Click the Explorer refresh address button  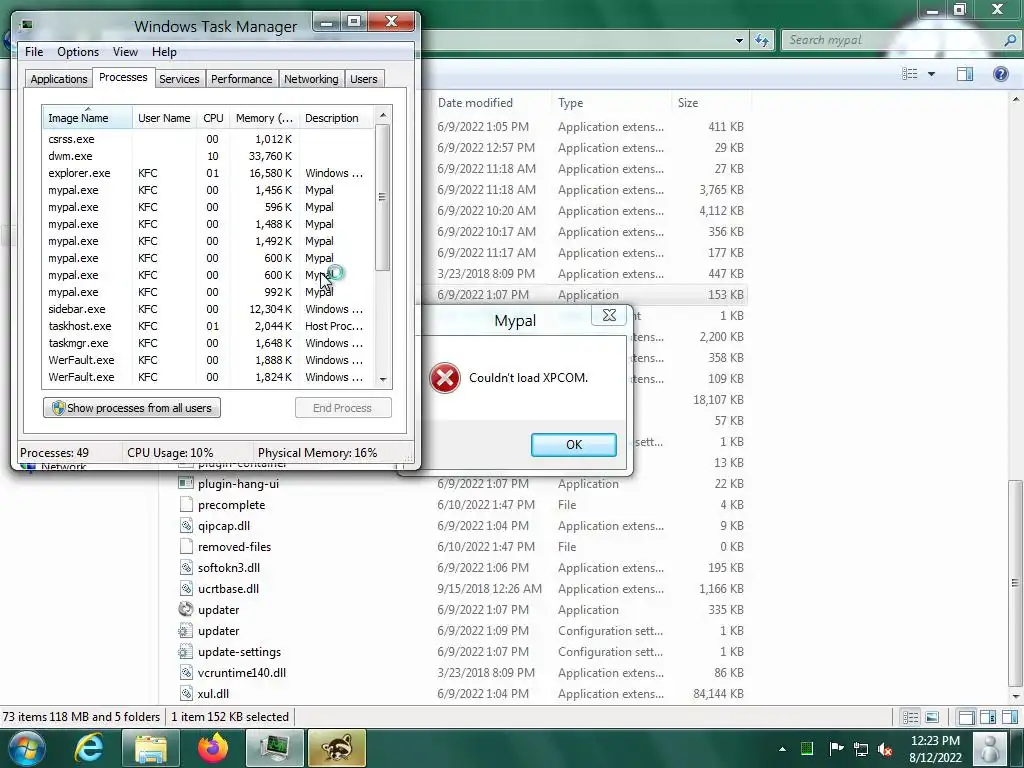click(x=761, y=40)
